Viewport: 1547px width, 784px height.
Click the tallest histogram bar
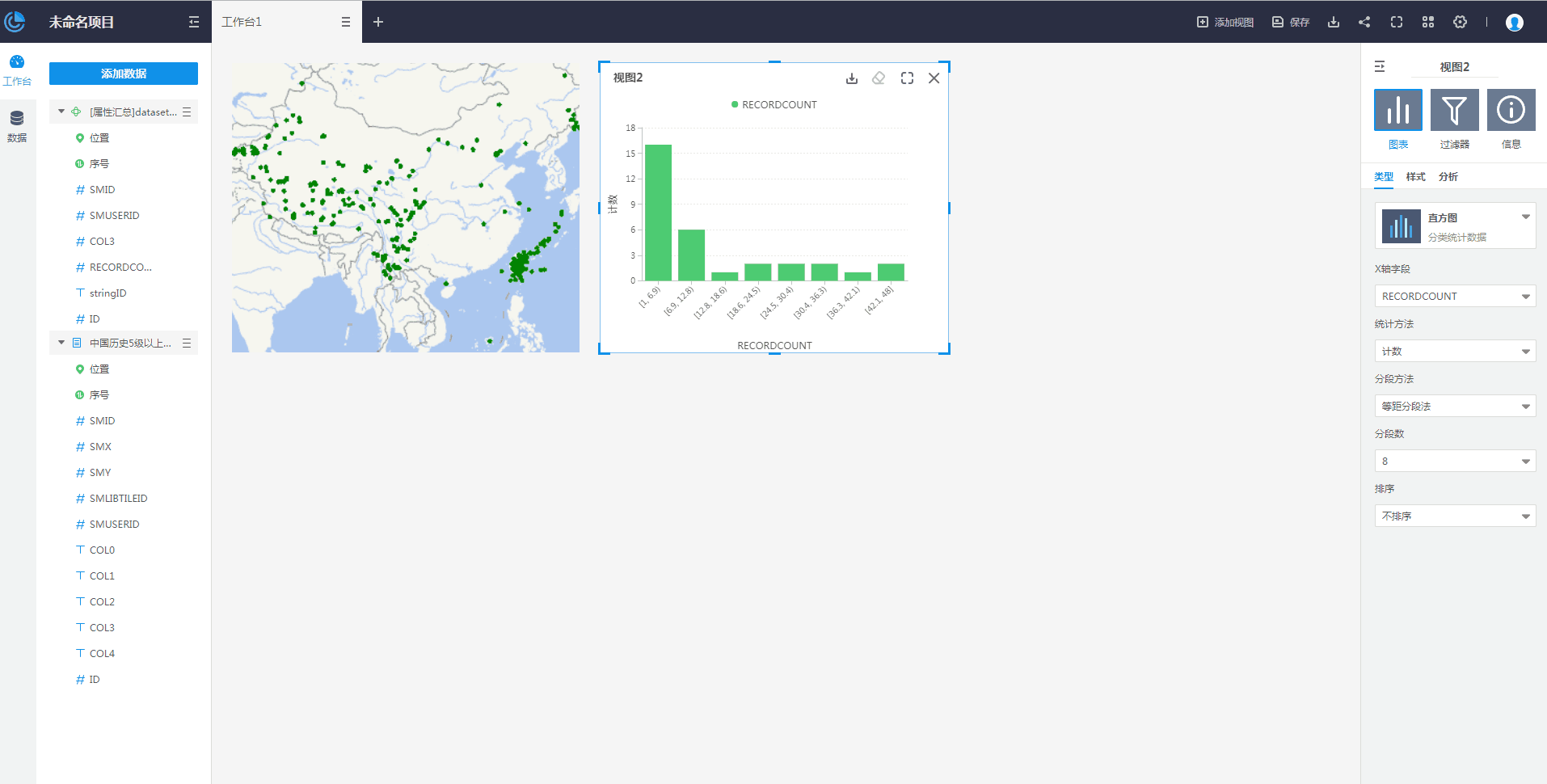pos(658,213)
